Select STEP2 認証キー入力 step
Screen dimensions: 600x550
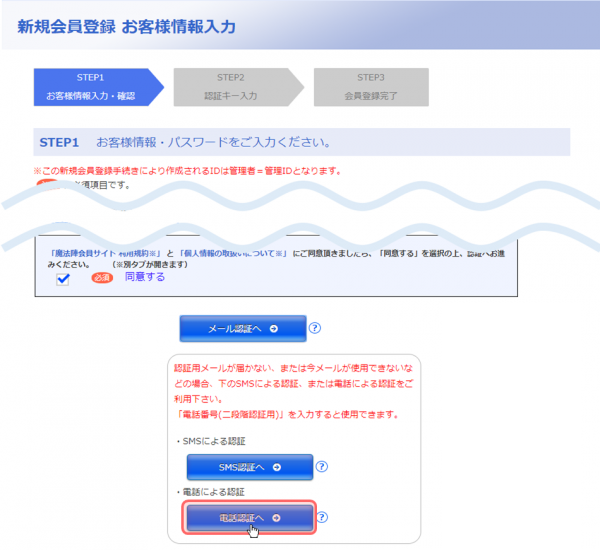pos(231,87)
